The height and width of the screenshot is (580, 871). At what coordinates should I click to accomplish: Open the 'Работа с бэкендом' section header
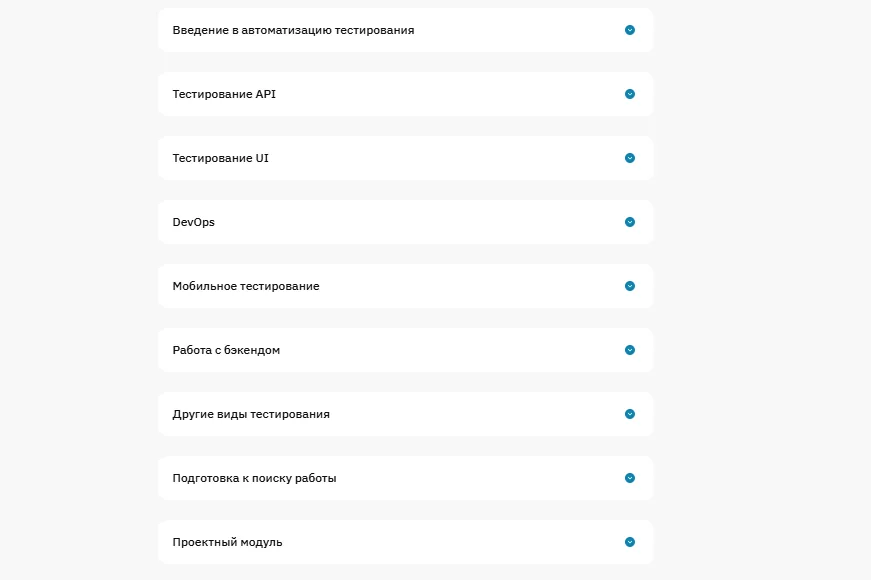click(405, 349)
